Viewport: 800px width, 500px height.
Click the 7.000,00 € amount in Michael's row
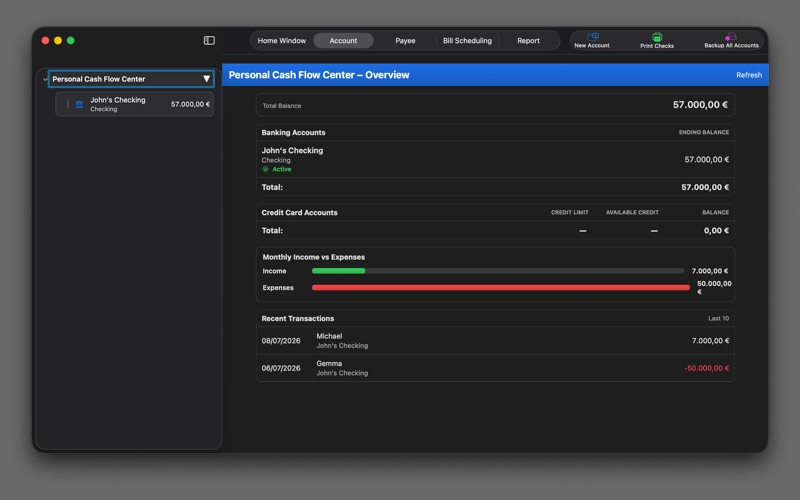pyautogui.click(x=710, y=341)
